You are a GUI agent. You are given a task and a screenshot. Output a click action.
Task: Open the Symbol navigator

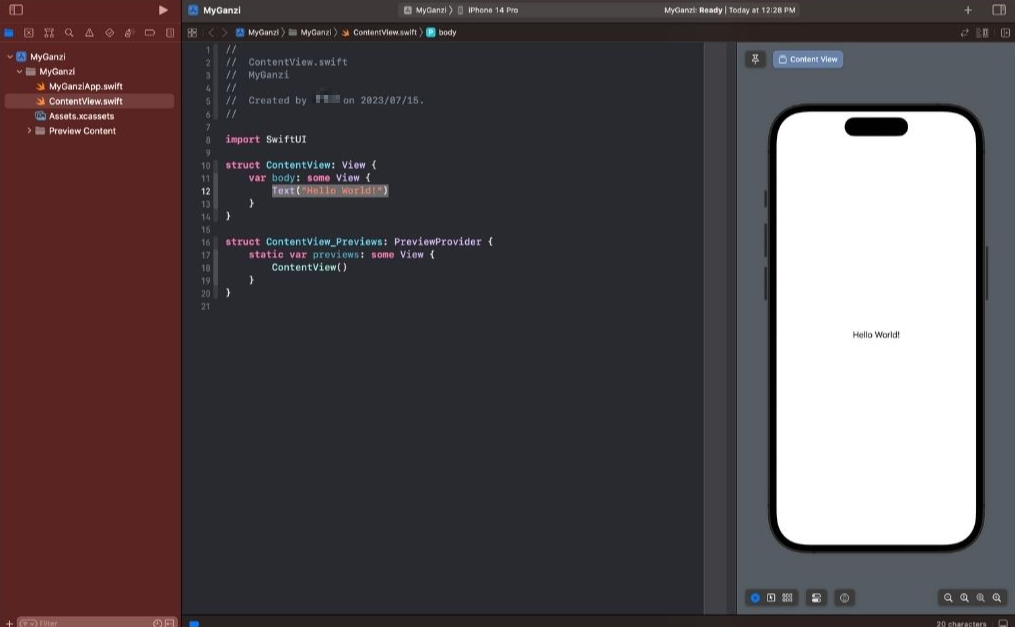pos(49,32)
